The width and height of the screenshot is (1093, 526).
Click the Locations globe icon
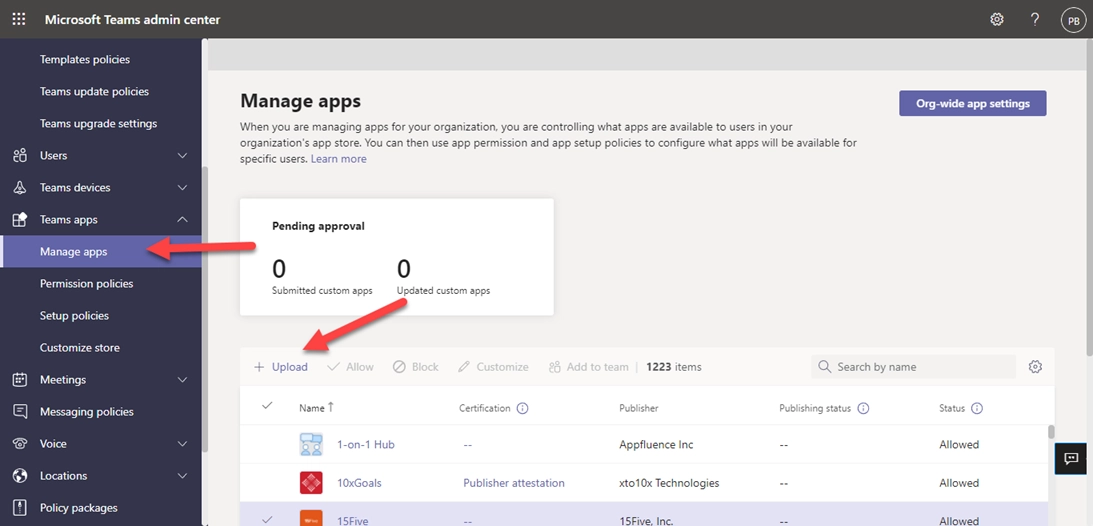[x=20, y=476]
